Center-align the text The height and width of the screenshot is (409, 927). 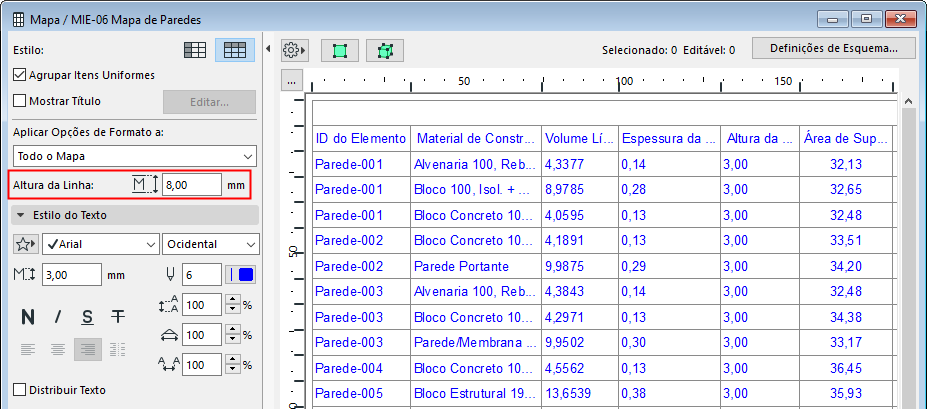(57, 349)
